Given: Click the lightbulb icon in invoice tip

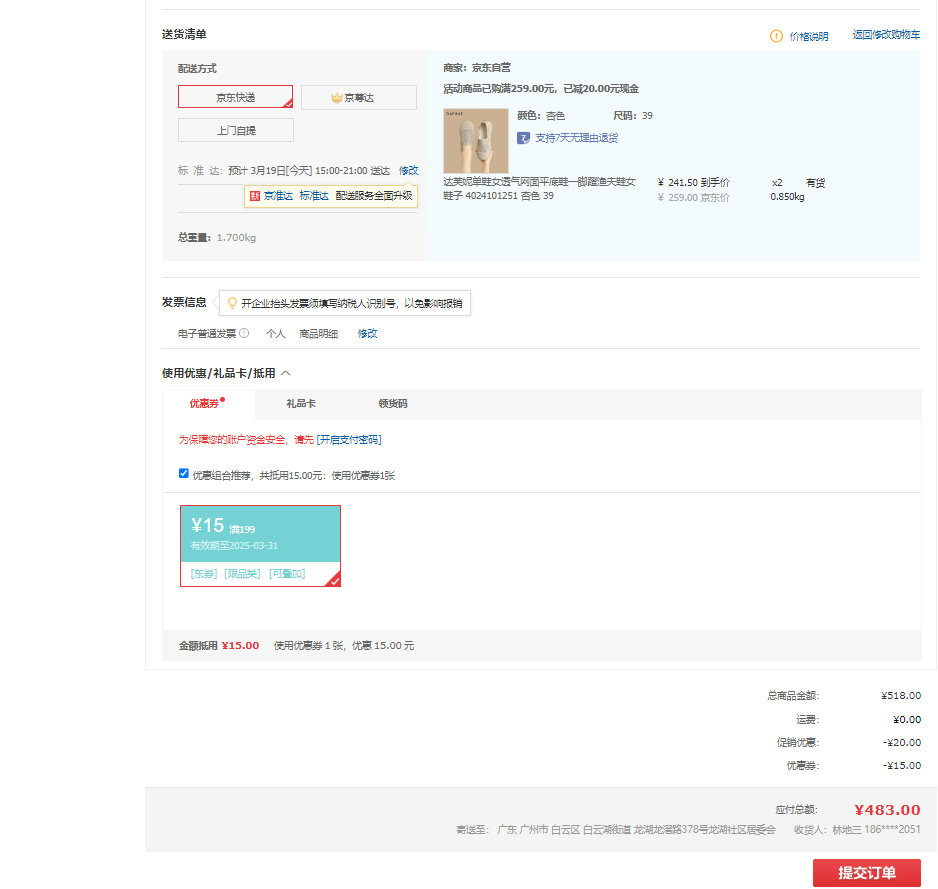Looking at the screenshot, I should pos(232,303).
